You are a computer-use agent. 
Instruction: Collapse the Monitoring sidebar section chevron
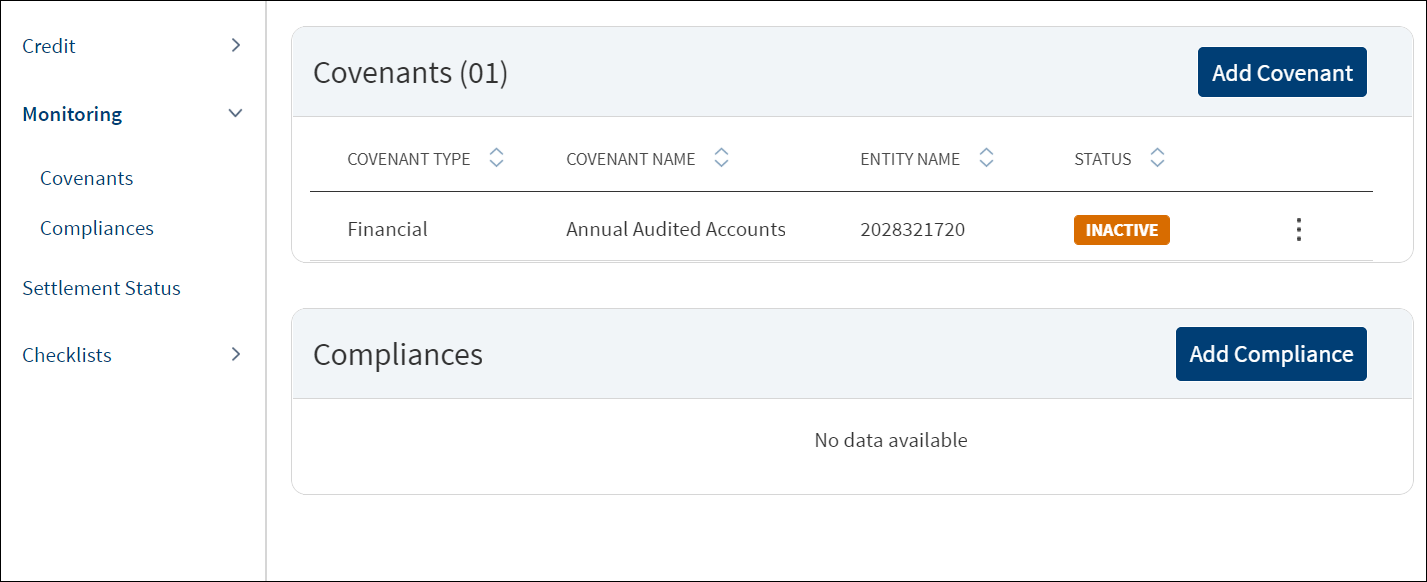[x=236, y=113]
